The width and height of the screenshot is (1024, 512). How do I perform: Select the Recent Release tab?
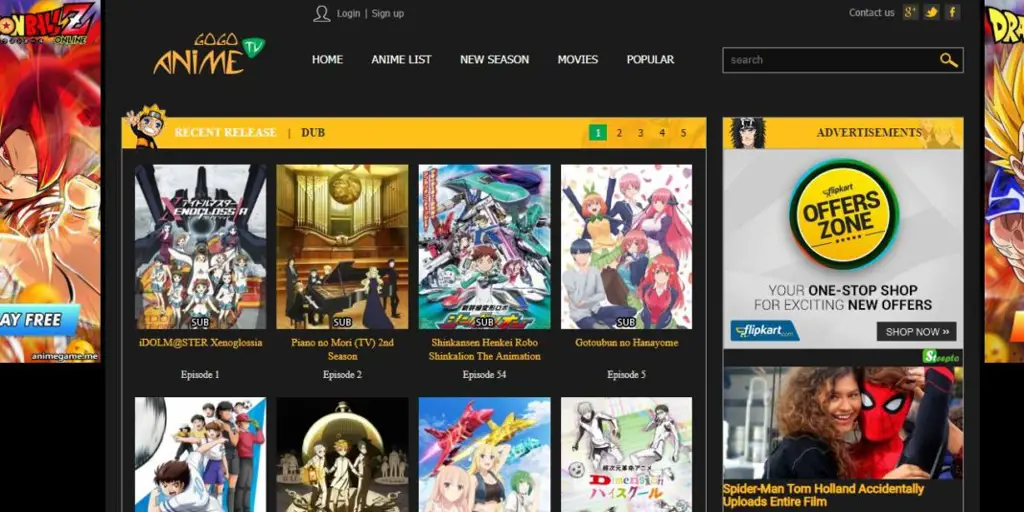(225, 133)
